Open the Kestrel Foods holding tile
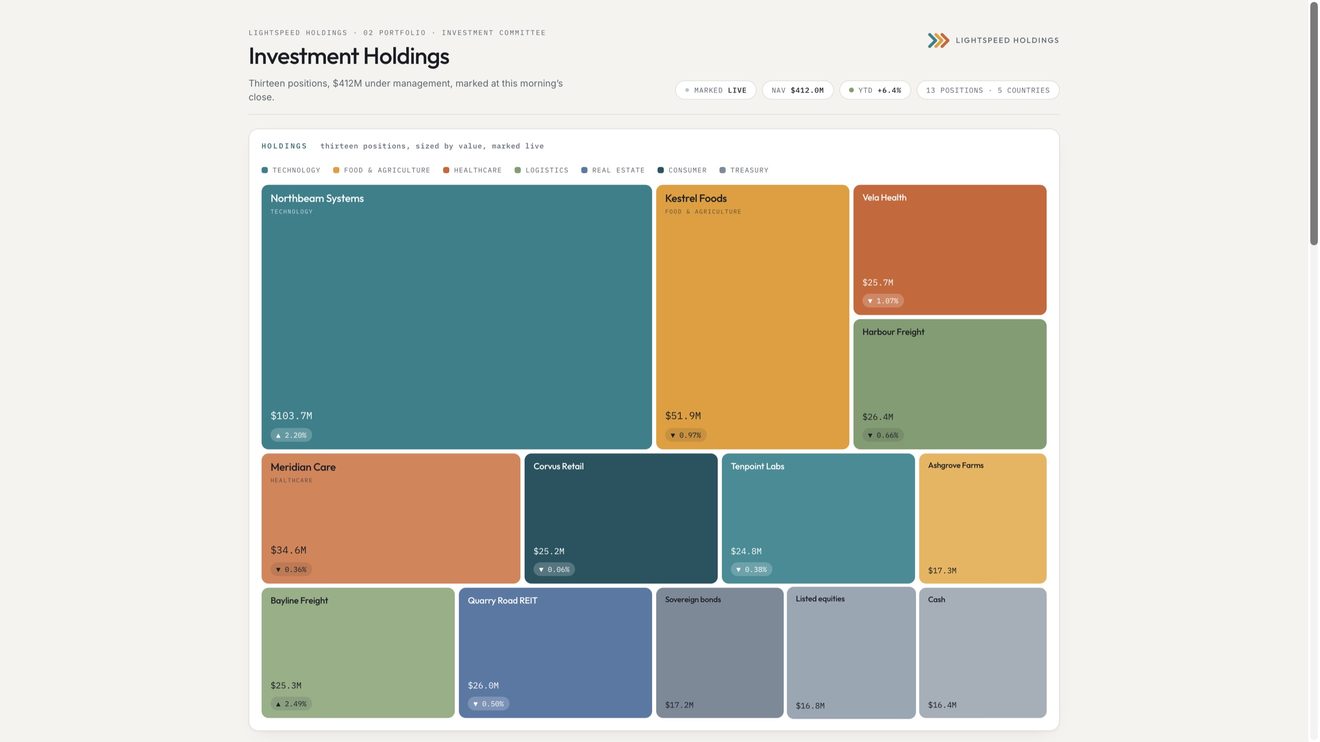 click(x=752, y=317)
